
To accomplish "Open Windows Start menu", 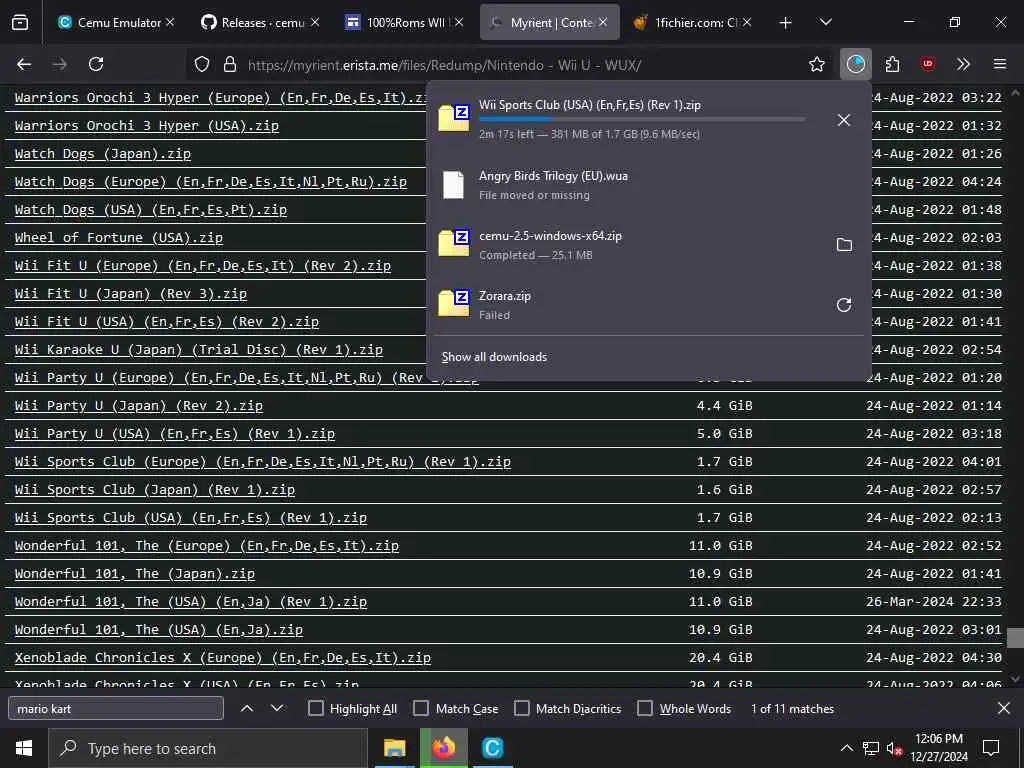I will [x=24, y=748].
